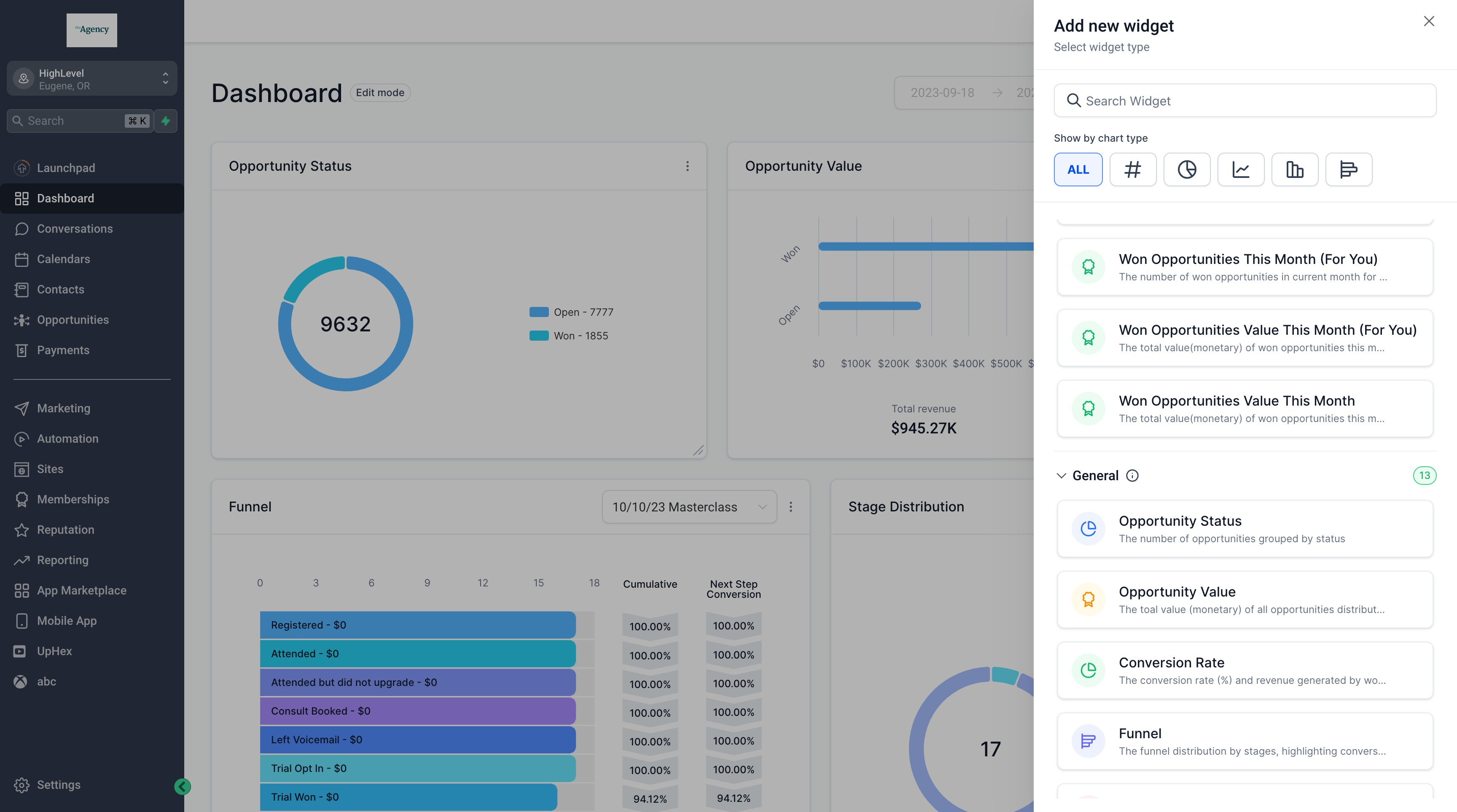This screenshot has height=812, width=1457.
Task: Filter widgets by funnel chart type
Action: (x=1348, y=169)
